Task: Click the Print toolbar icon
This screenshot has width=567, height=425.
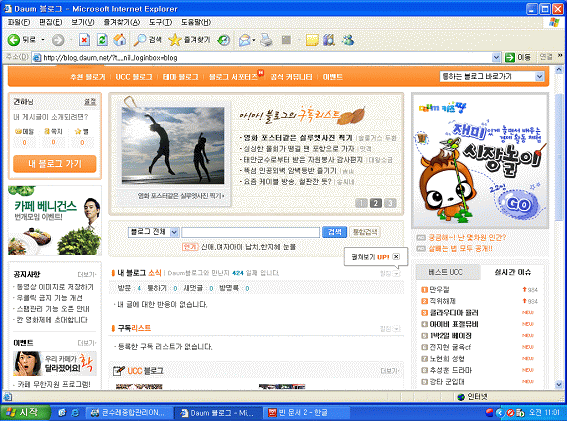Action: click(x=267, y=40)
